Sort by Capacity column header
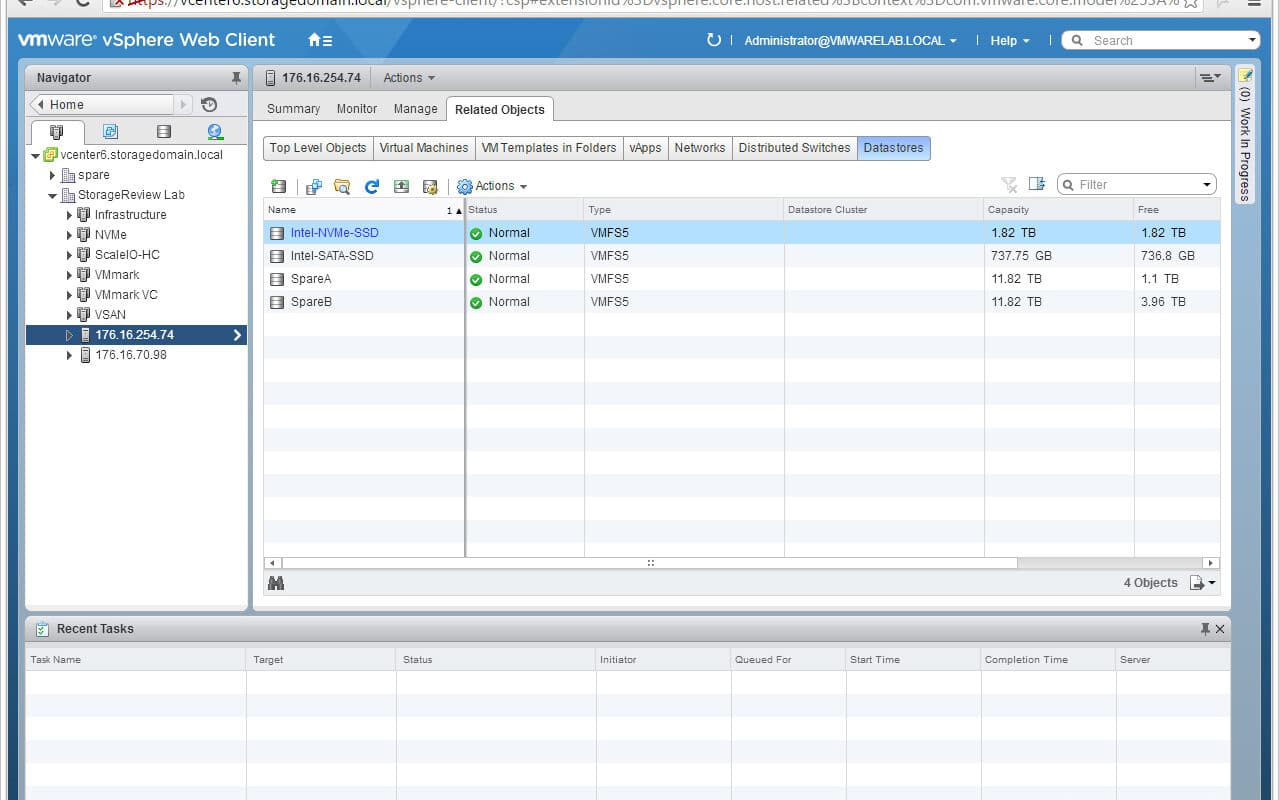Screen dimensions: 1279x800 pos(1059,210)
